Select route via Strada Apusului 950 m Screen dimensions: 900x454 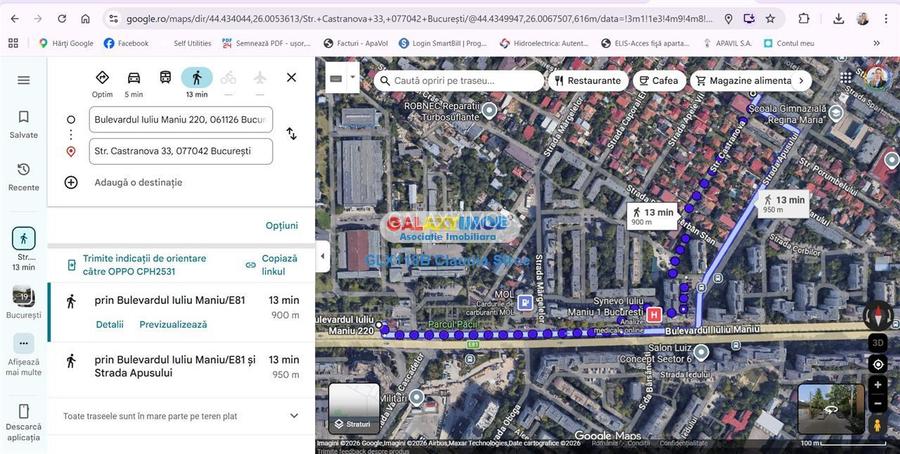coord(182,367)
